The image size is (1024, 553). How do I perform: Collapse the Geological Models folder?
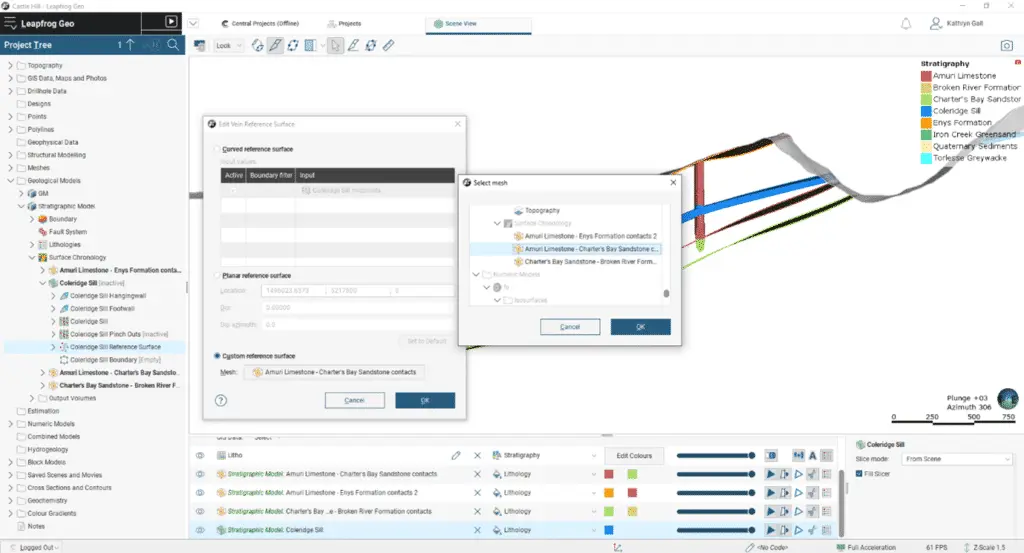click(x=10, y=181)
